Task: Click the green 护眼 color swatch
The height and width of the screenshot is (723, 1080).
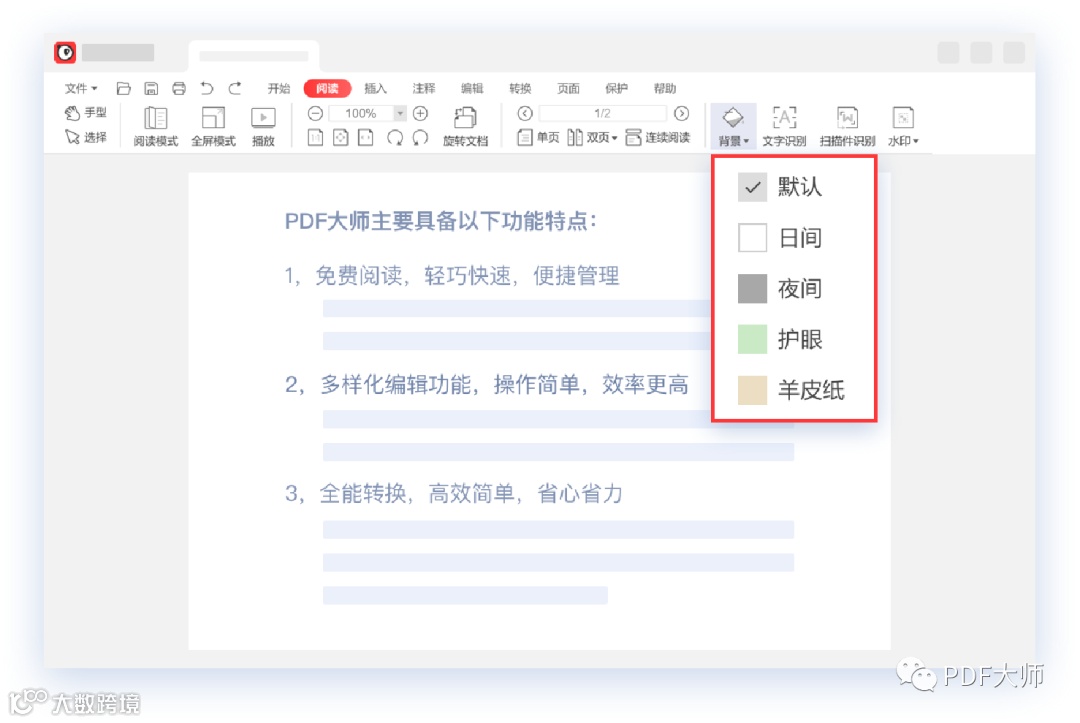Action: pos(752,339)
